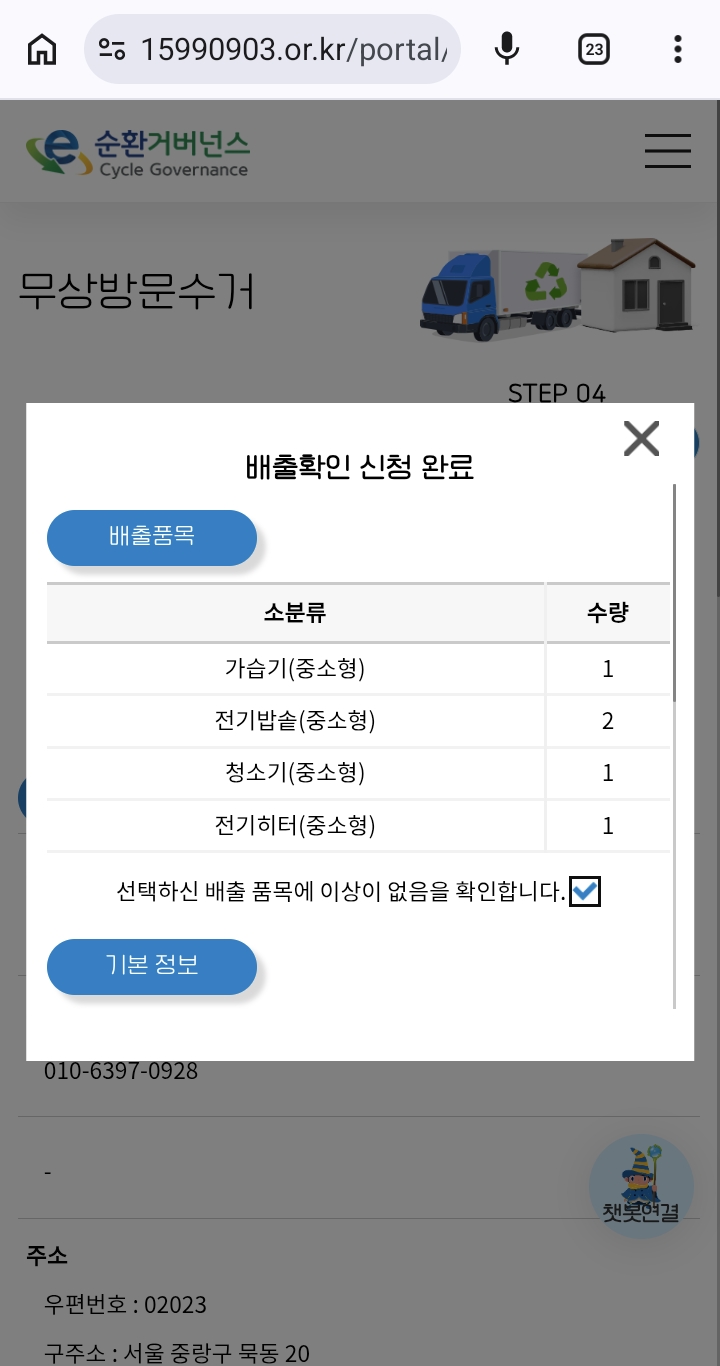Screen dimensions: 720x1366
Task: Tap the browser home icon
Action: click(41, 49)
